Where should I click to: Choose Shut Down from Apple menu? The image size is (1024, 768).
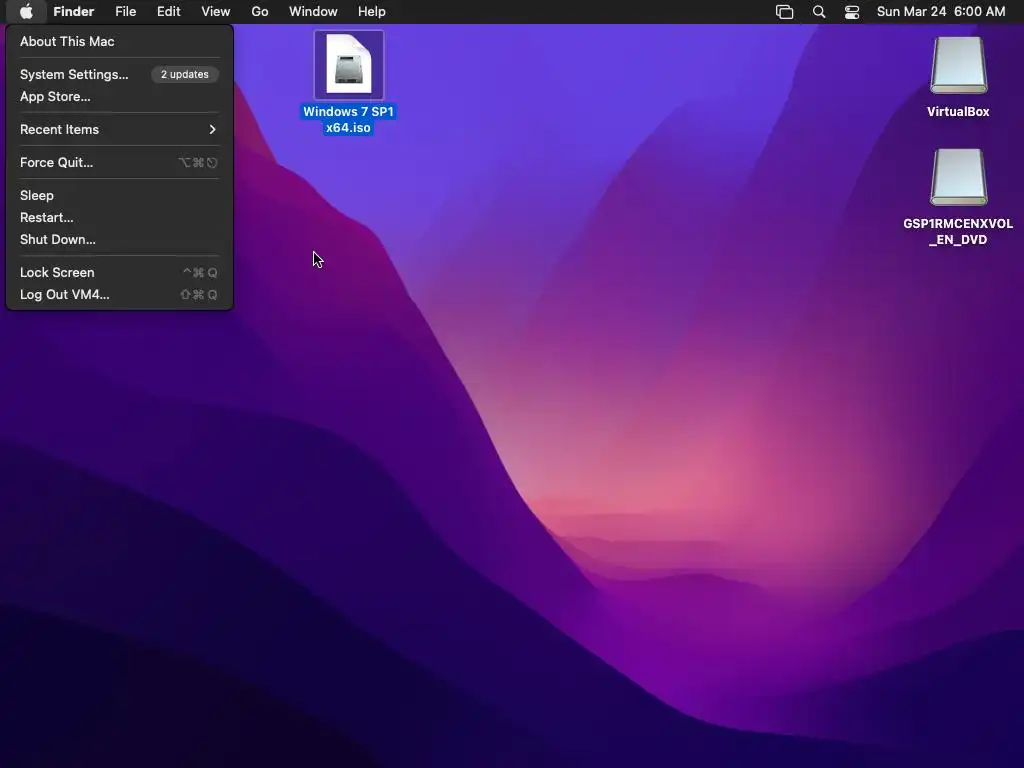[120, 240]
